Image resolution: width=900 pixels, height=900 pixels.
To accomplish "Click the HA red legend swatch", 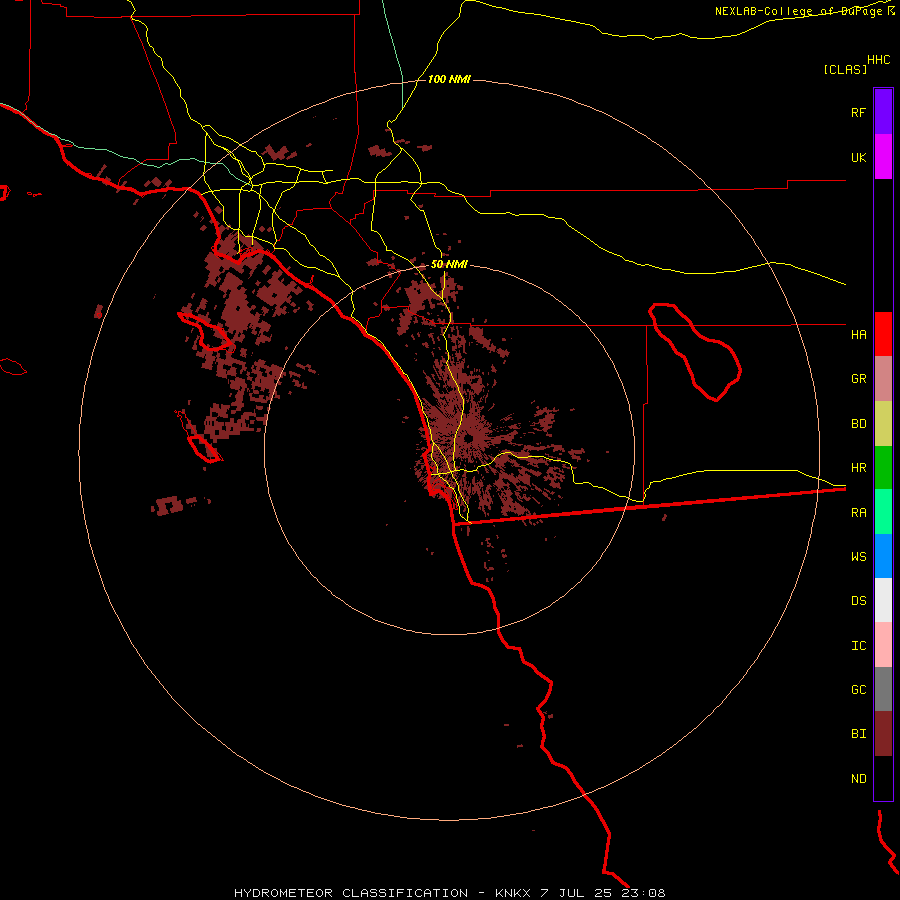I will [x=883, y=334].
